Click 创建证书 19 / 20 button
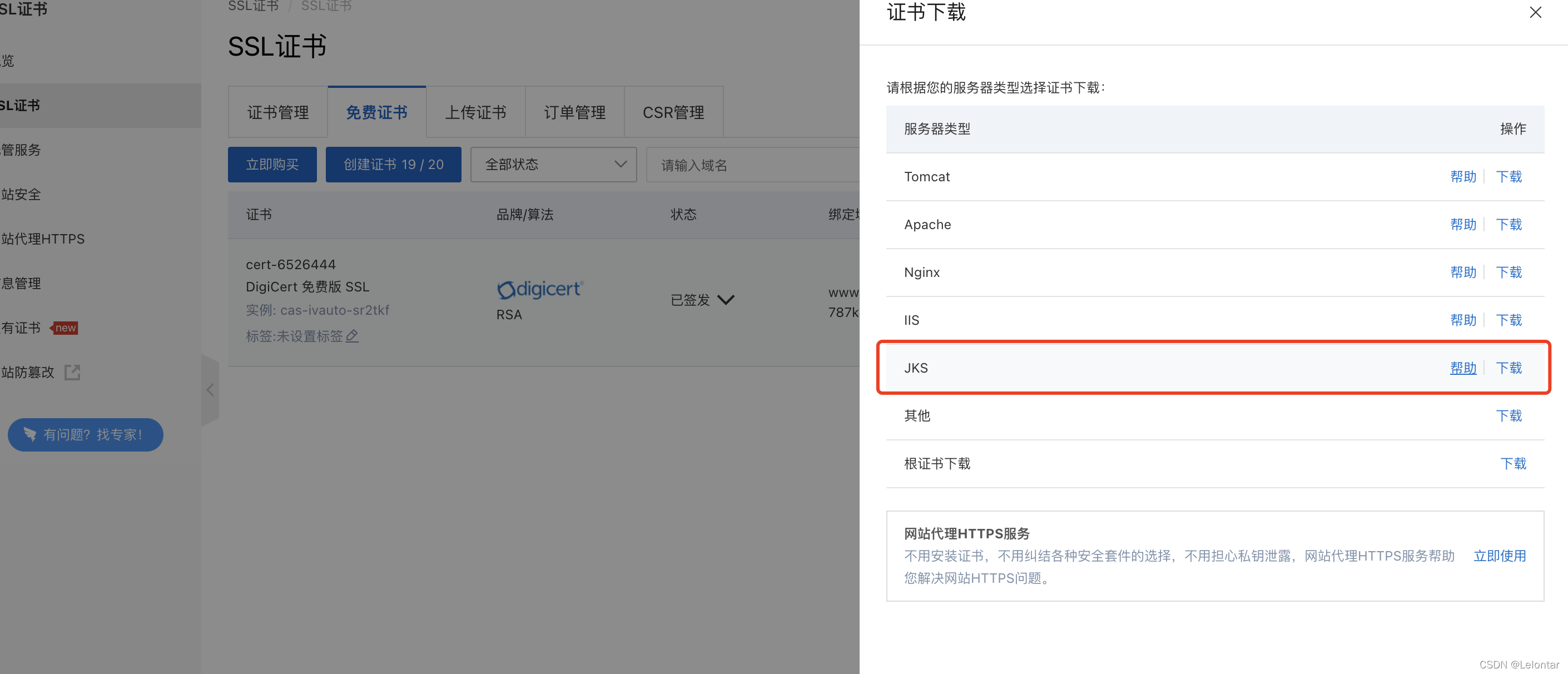This screenshot has width=1568, height=674. [x=393, y=165]
